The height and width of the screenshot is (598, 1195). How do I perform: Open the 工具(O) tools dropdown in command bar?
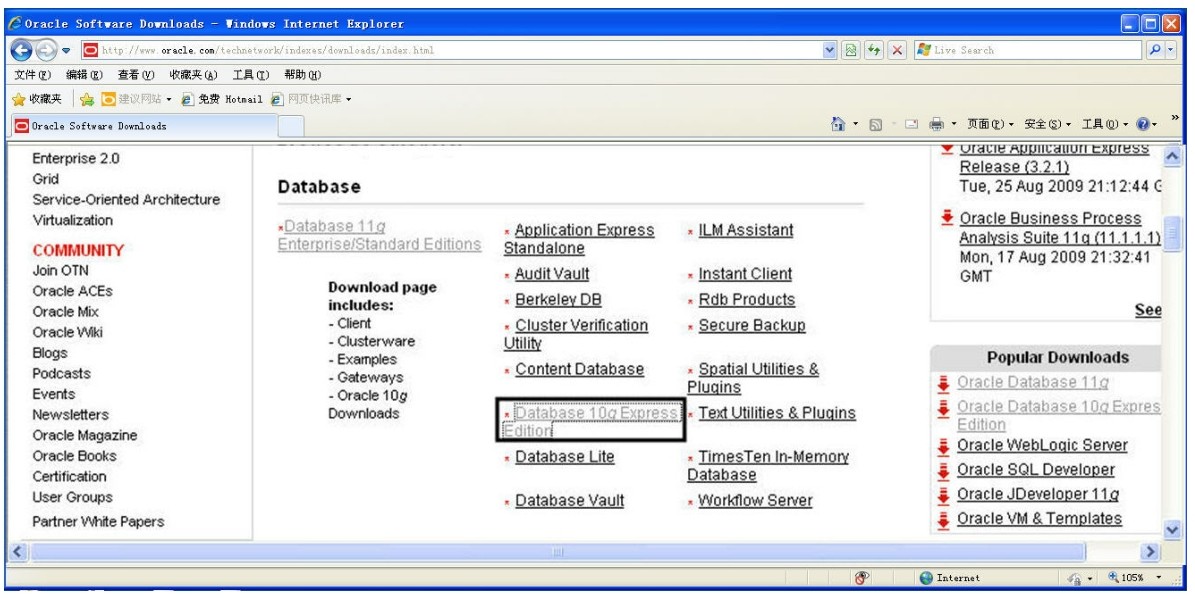tap(1104, 124)
